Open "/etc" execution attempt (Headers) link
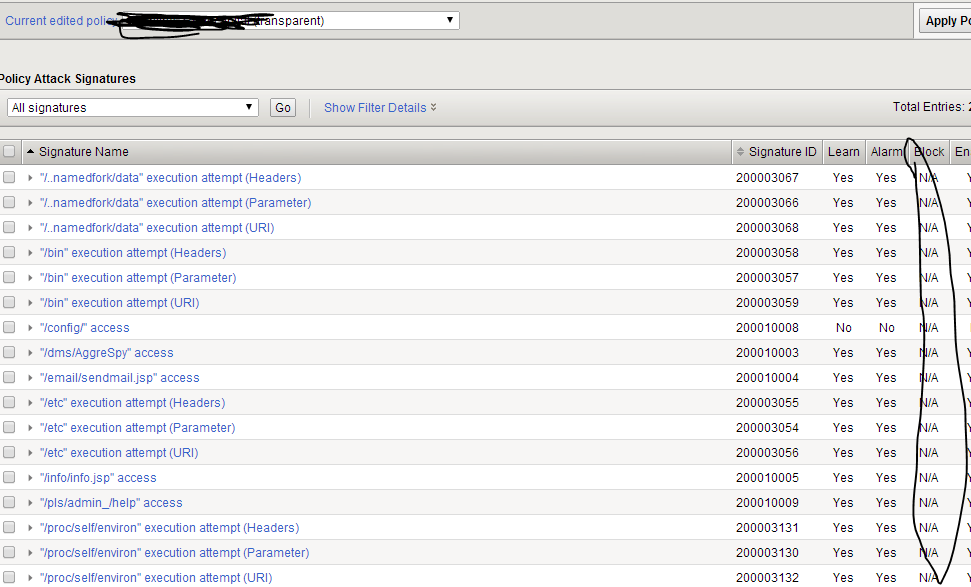 tap(133, 402)
